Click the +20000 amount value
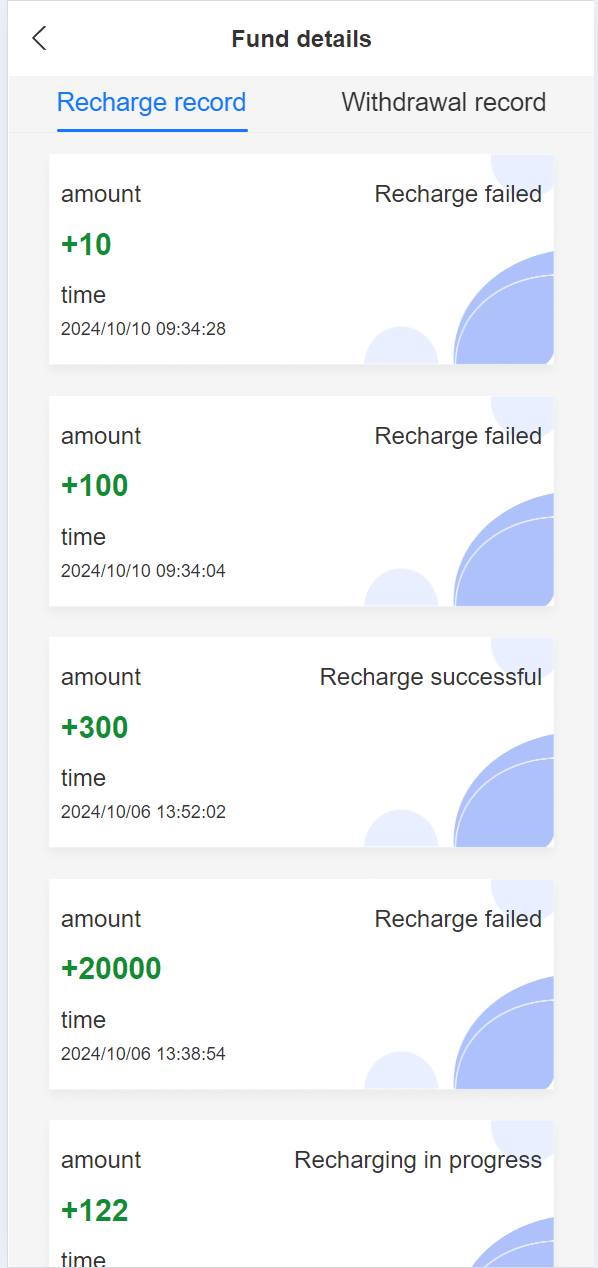 (x=111, y=969)
